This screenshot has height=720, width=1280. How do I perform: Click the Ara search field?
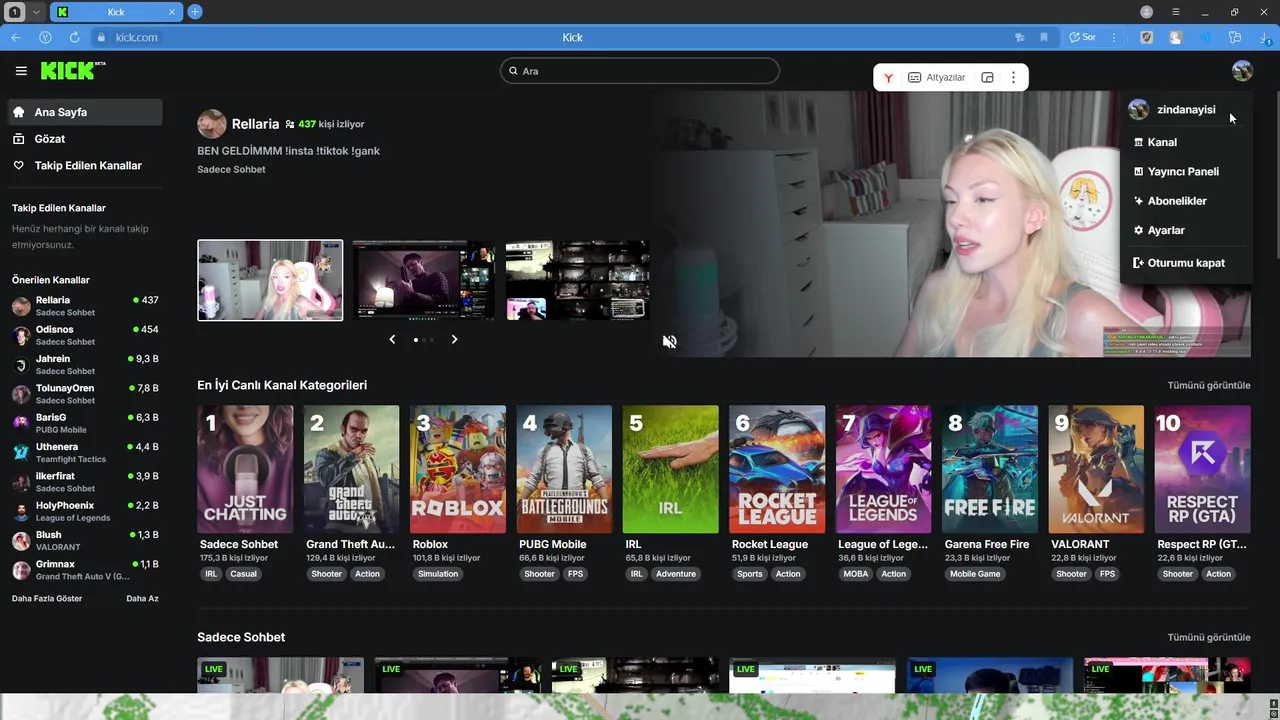(640, 71)
